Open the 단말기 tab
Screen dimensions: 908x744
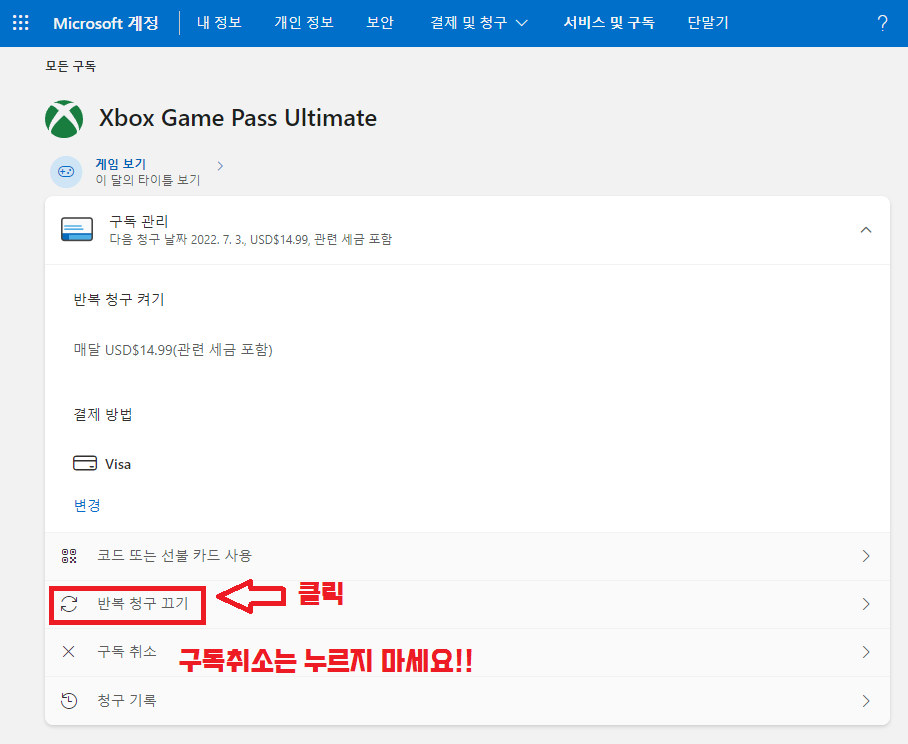[x=708, y=23]
